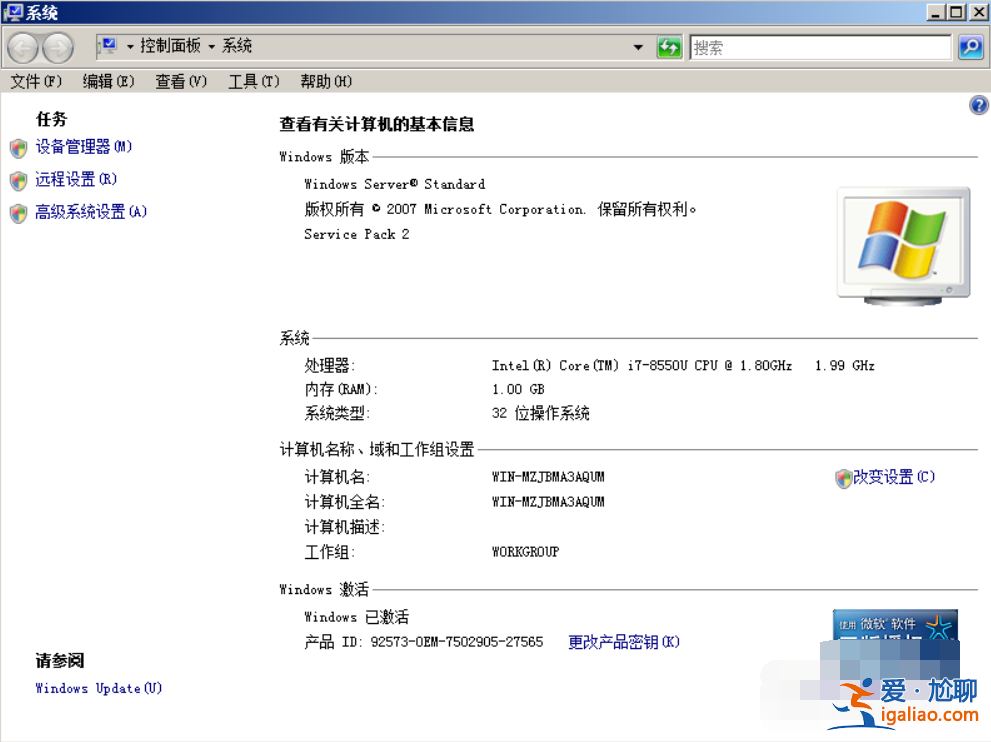Click 更改产品密钥 to change product key

click(x=622, y=642)
